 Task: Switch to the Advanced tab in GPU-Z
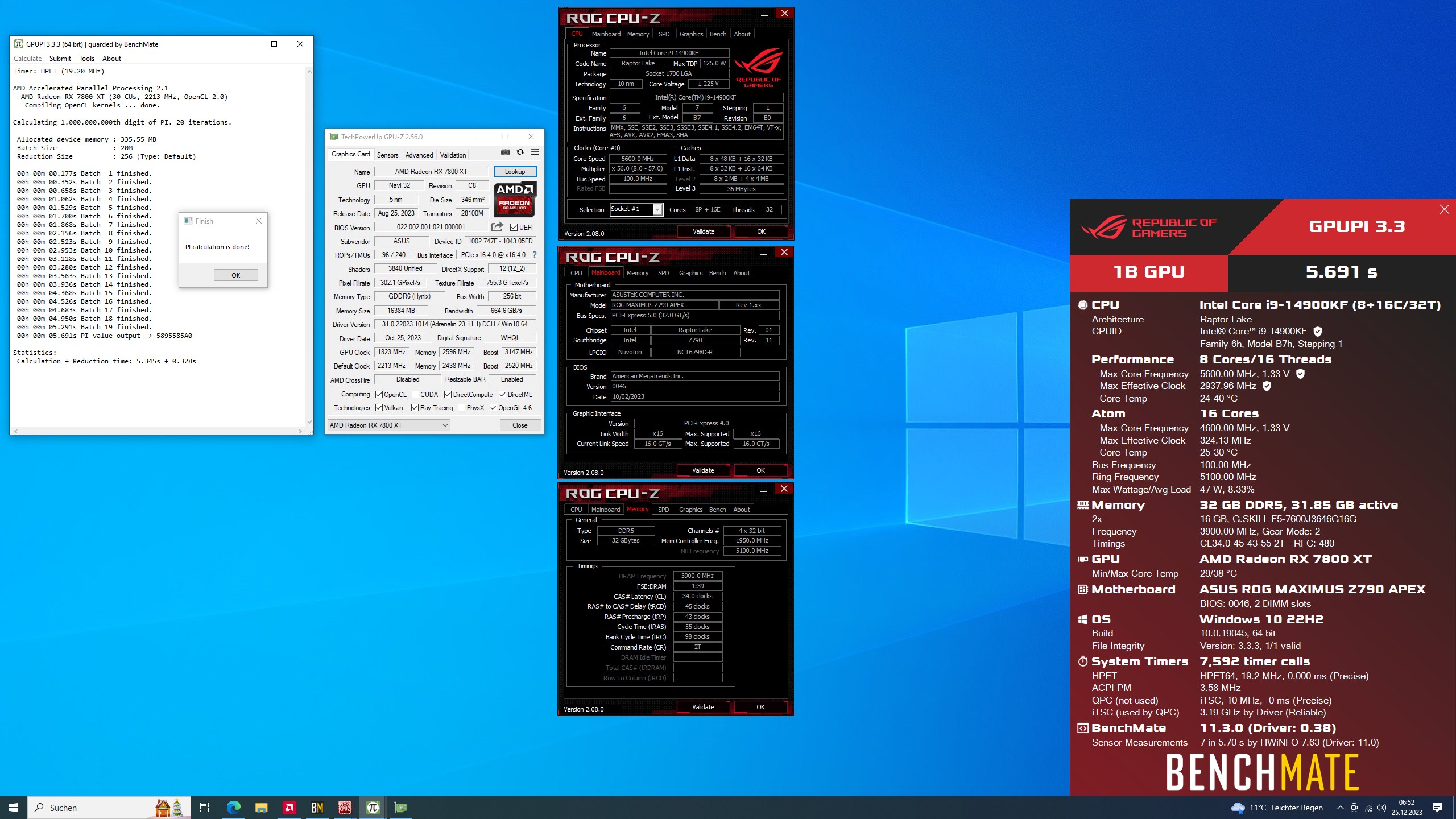tap(419, 155)
